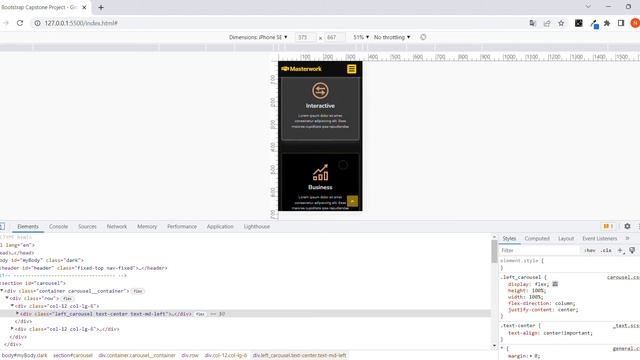
Task: Bookmark this page with the star
Action: [561, 23]
